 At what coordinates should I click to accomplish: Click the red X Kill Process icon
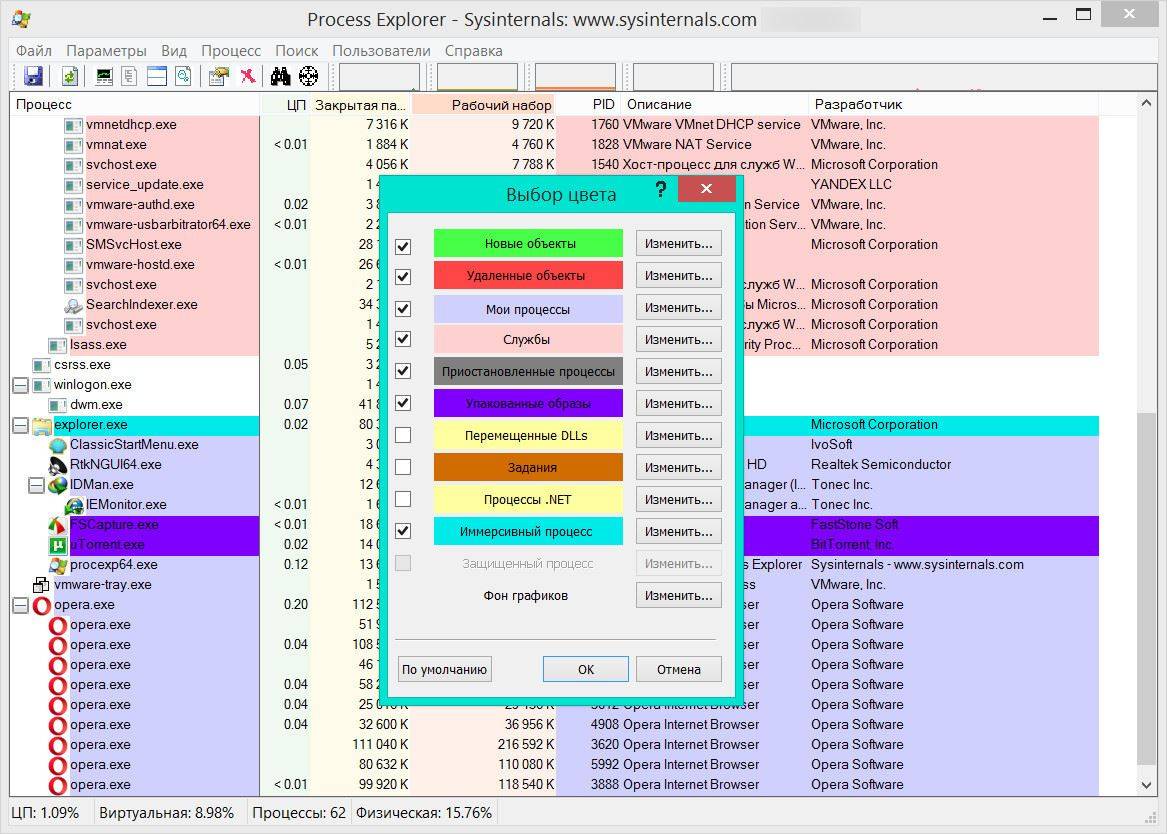(x=248, y=76)
